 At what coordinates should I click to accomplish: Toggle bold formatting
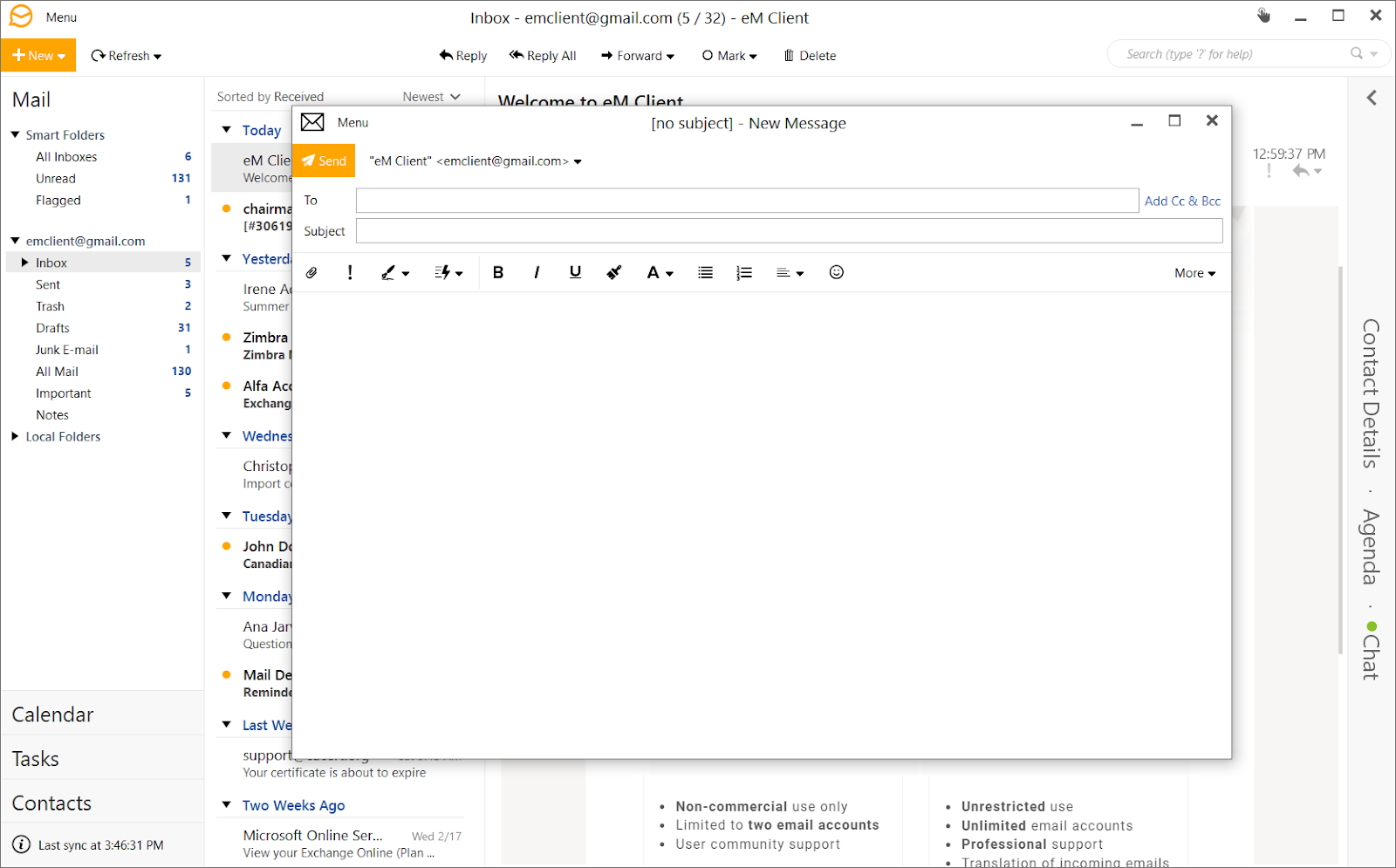(x=497, y=272)
